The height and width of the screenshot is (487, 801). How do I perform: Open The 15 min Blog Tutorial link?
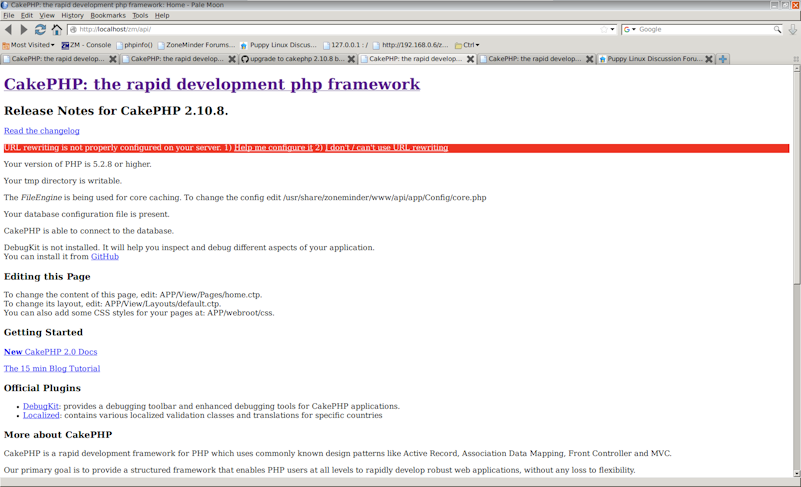pos(52,368)
